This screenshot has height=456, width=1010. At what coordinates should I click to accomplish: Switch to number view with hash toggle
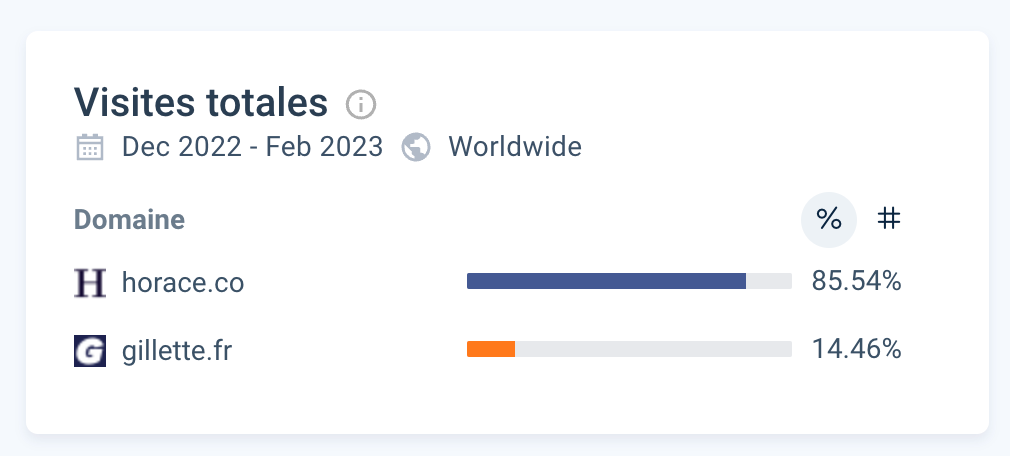[889, 220]
